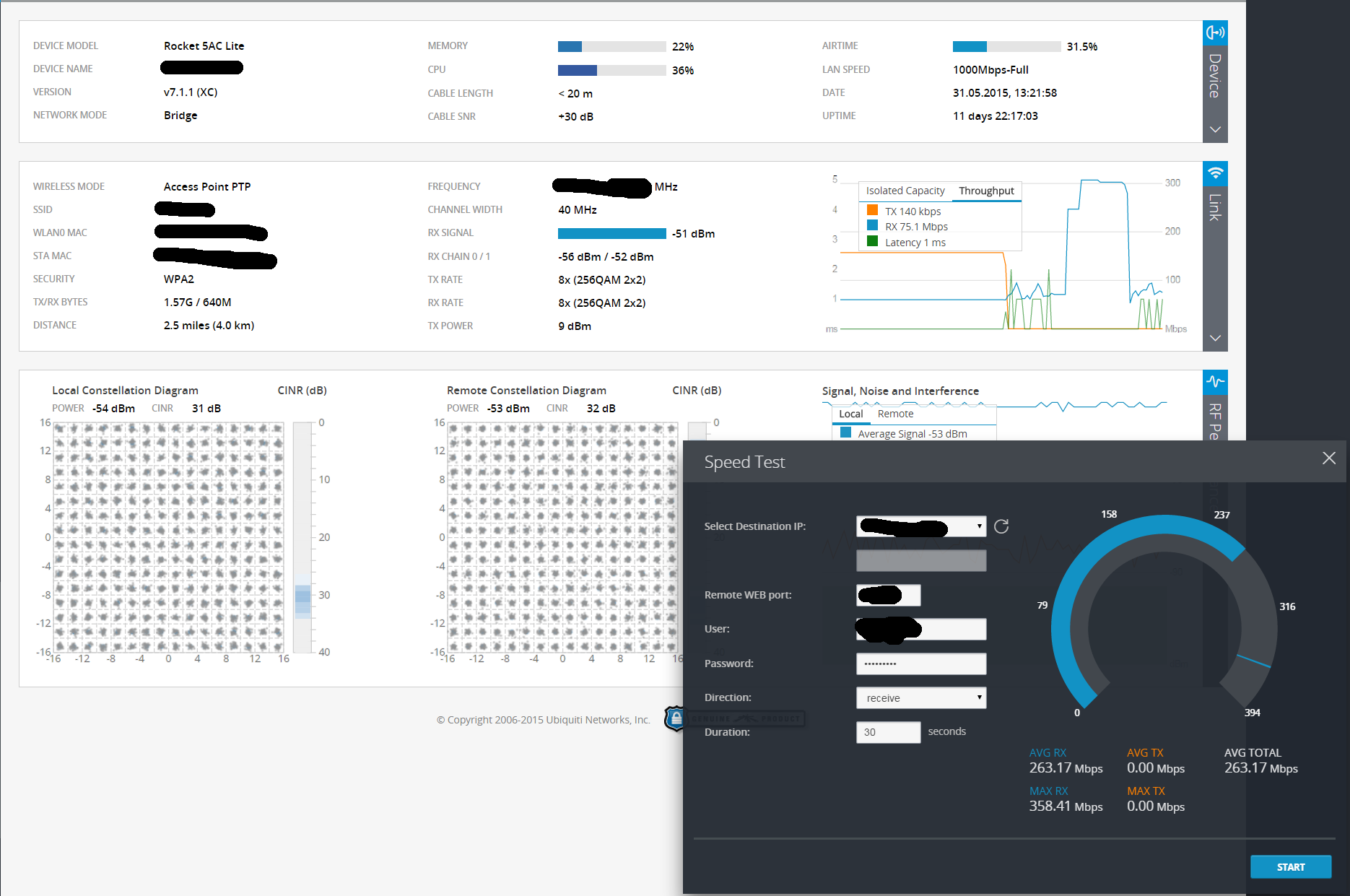Image resolution: width=1350 pixels, height=896 pixels.
Task: Click the green Latency legend swatch
Action: click(872, 242)
